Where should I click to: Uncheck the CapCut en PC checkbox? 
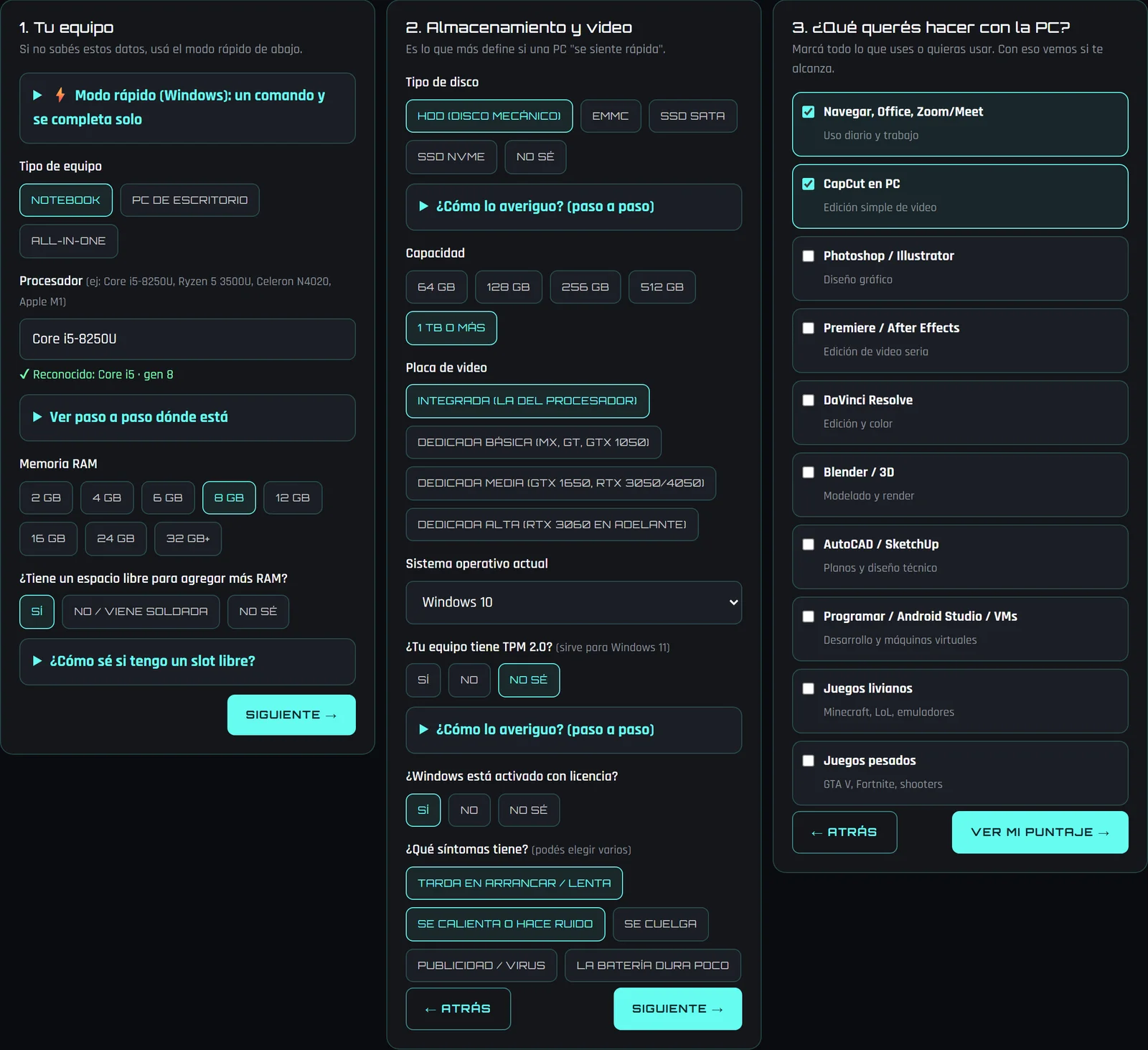(x=808, y=184)
